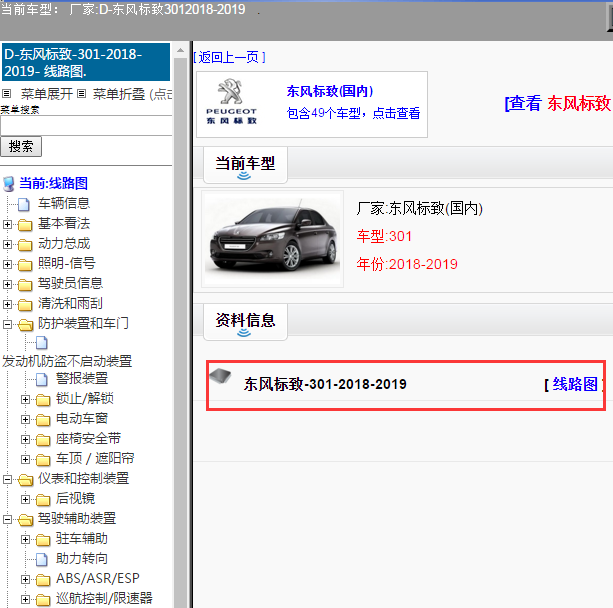Image resolution: width=613 pixels, height=608 pixels.
Task: Click the folder icon beside 后视镜
Action: click(43, 500)
